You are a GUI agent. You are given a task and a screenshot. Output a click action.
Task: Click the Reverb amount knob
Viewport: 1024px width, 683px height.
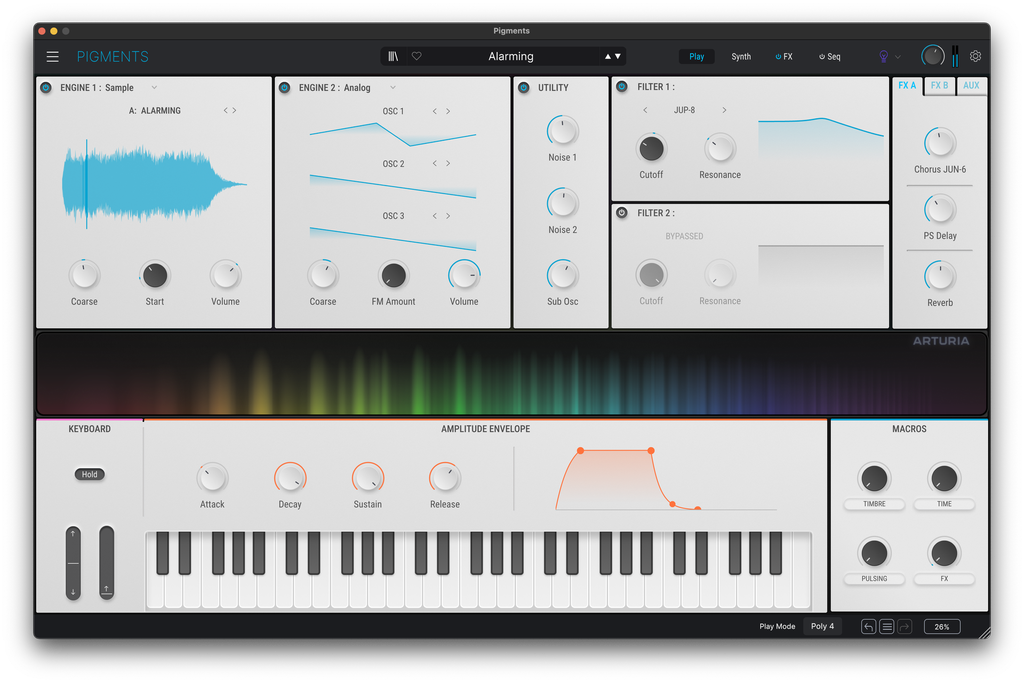click(x=940, y=276)
